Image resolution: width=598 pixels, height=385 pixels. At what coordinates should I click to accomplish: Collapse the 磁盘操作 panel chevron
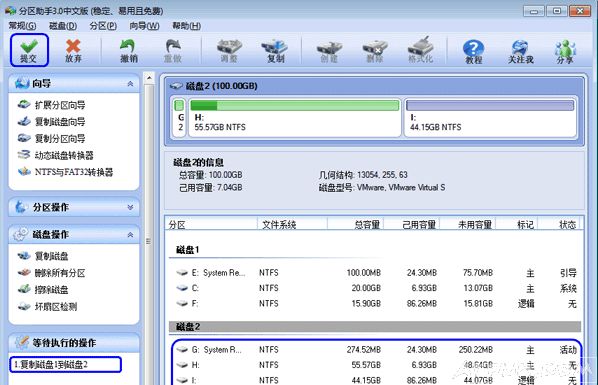point(130,235)
